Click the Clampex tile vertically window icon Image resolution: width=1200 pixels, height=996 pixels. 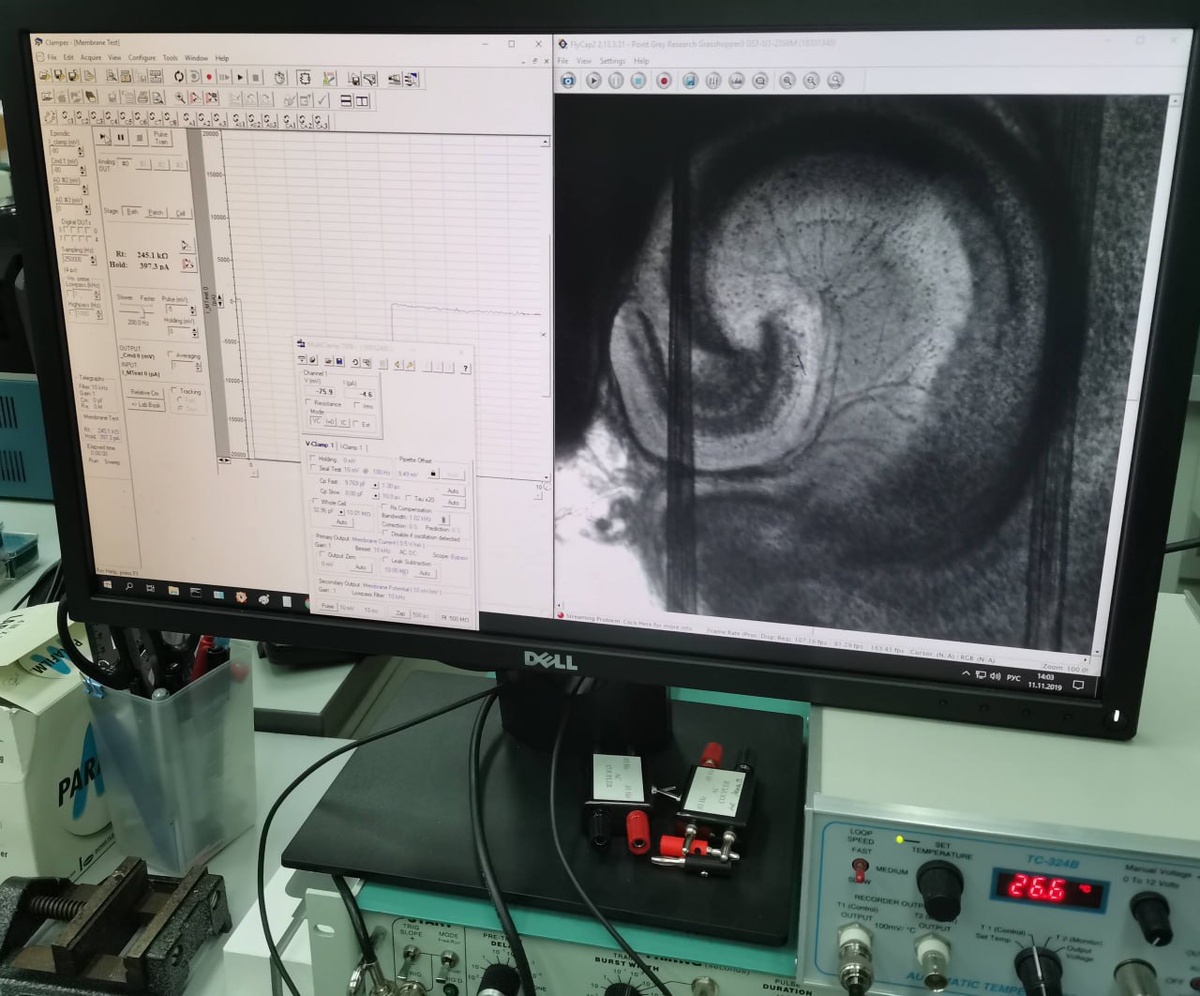point(362,100)
